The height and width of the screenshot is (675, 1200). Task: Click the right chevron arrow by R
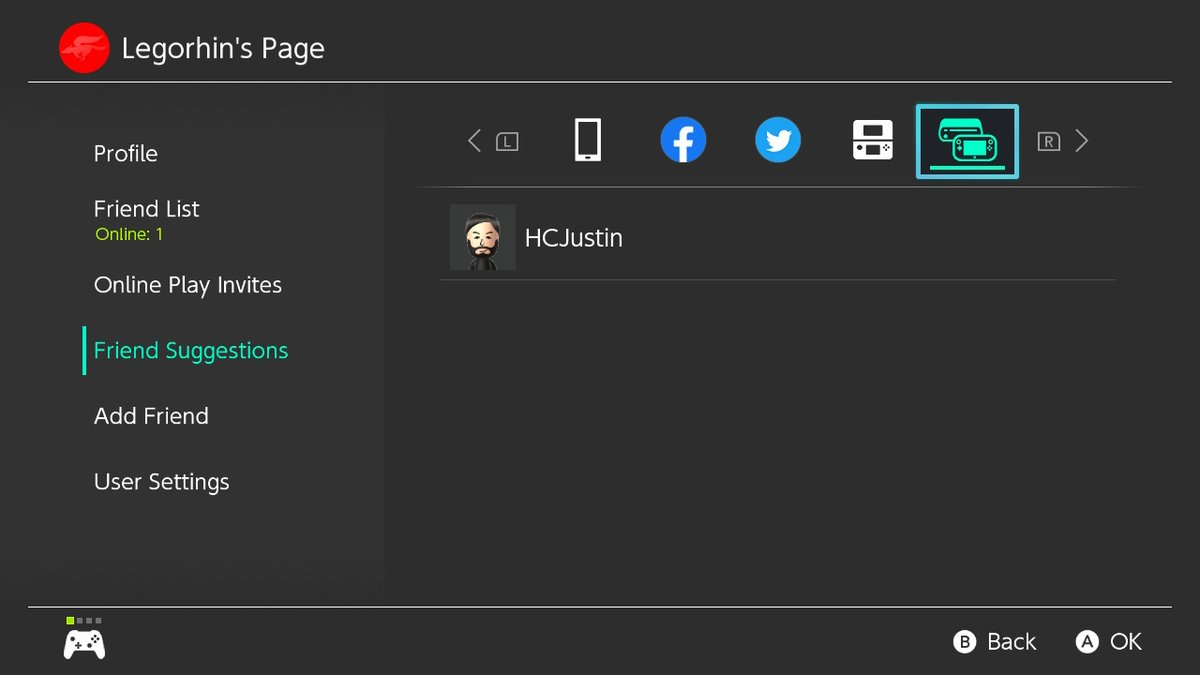(x=1081, y=141)
